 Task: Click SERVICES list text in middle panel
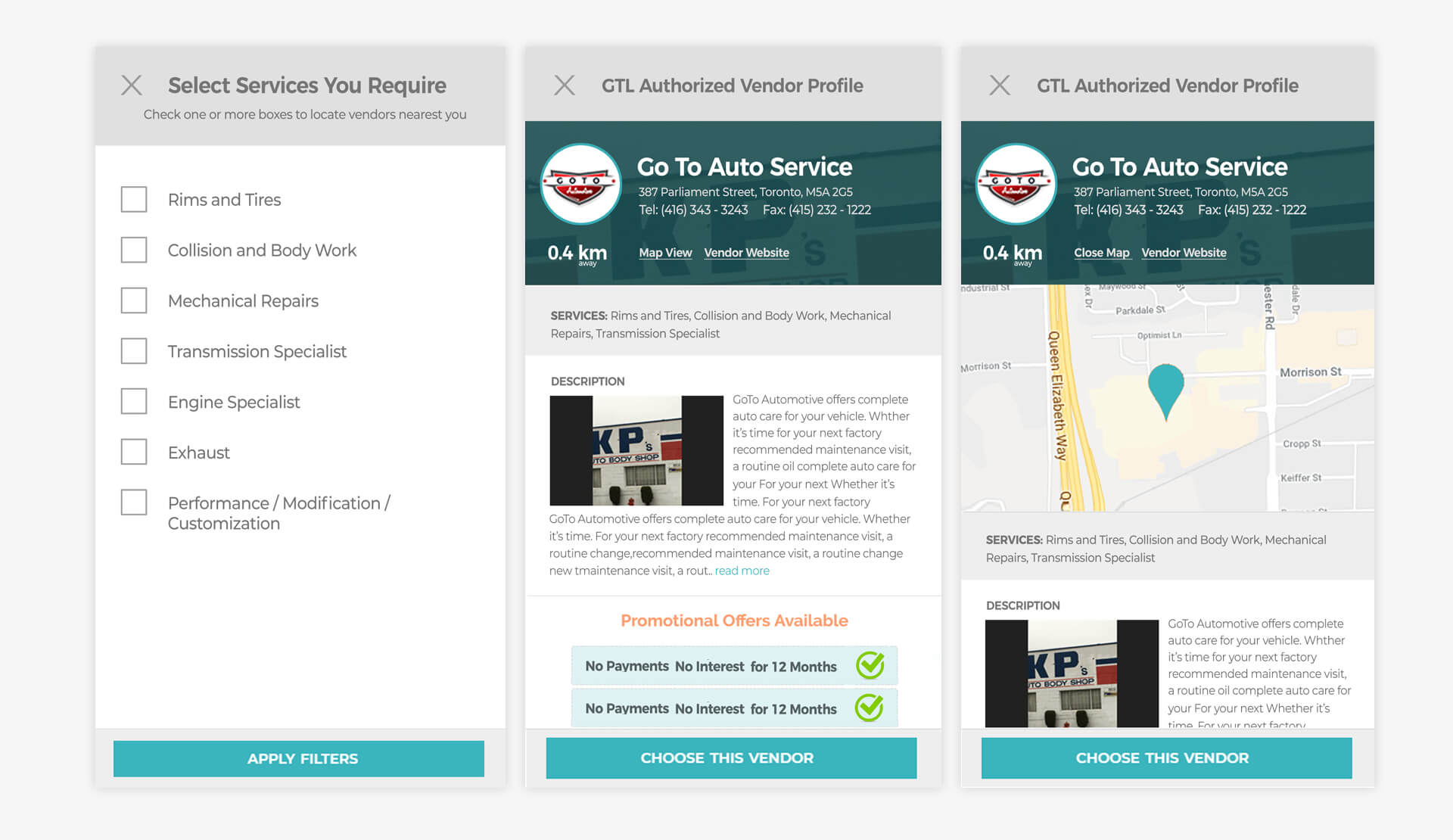[720, 325]
